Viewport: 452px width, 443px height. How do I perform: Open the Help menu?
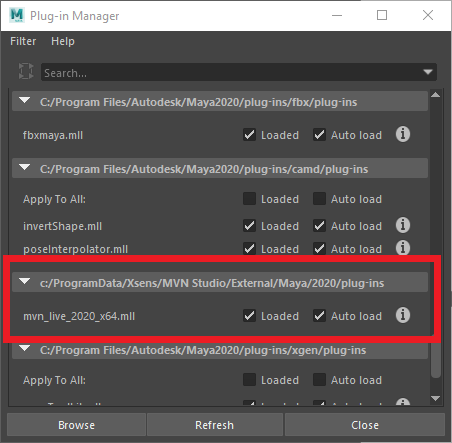pyautogui.click(x=63, y=41)
